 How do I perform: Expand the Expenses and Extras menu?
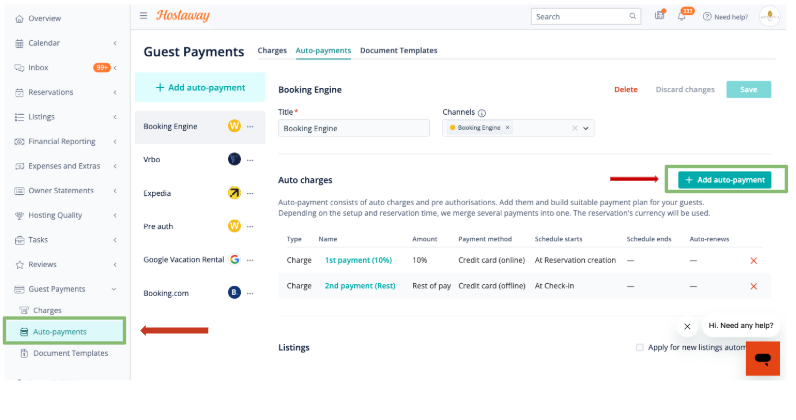click(115, 166)
